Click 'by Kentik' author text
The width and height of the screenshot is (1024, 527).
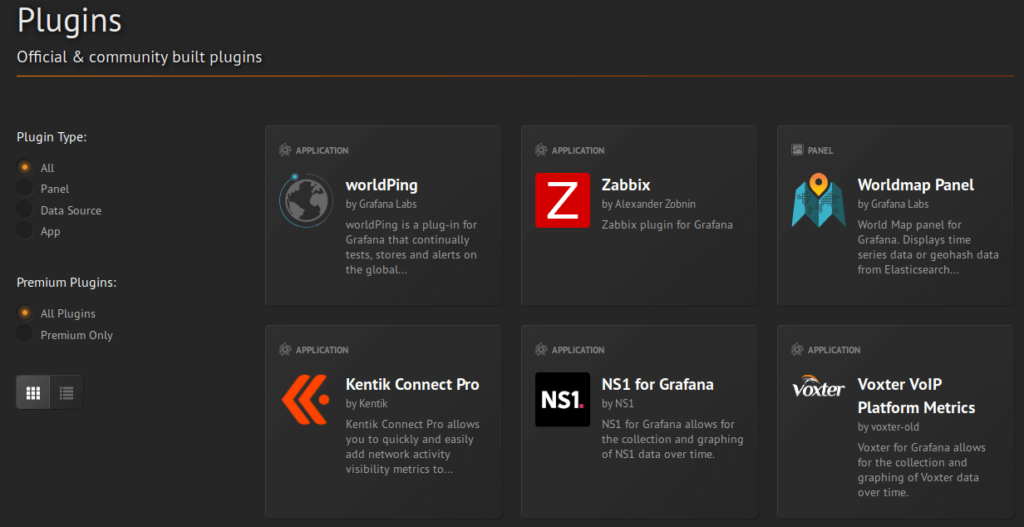click(366, 404)
